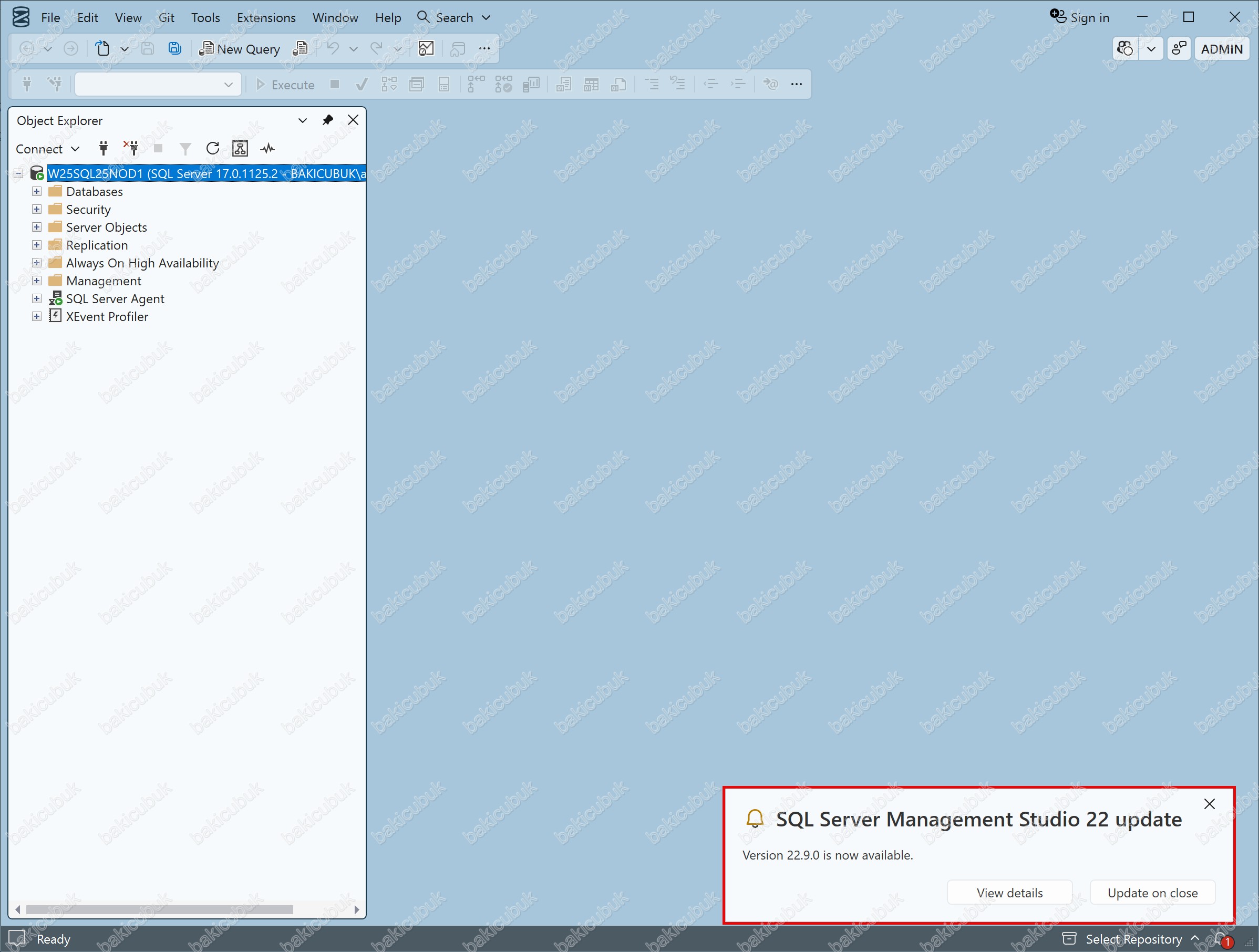Screen dimensions: 1259x952
Task: Expand the Management folder
Action: click(36, 281)
